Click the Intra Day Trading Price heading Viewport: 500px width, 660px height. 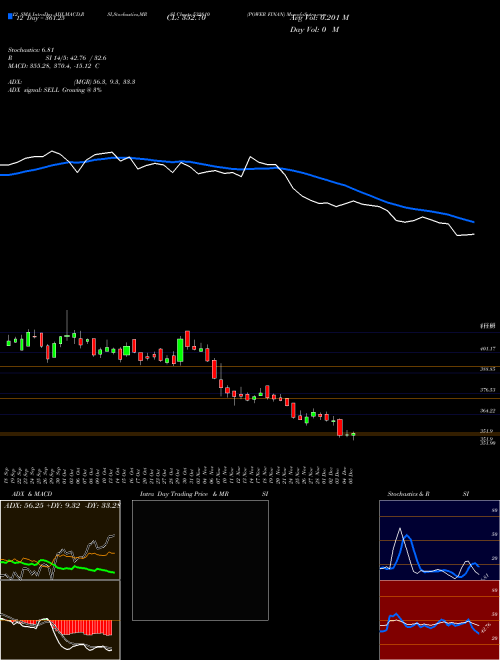click(x=174, y=494)
